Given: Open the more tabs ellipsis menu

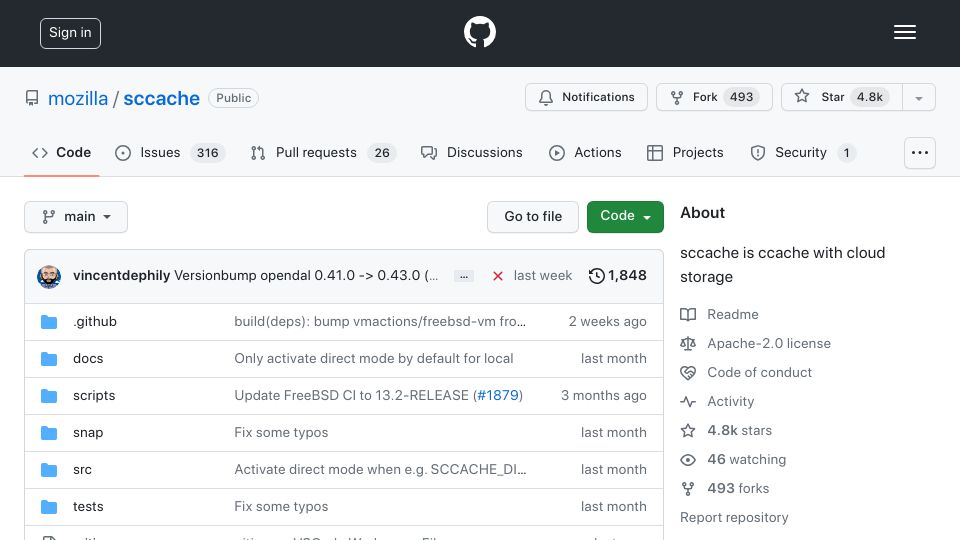Looking at the screenshot, I should [x=920, y=152].
